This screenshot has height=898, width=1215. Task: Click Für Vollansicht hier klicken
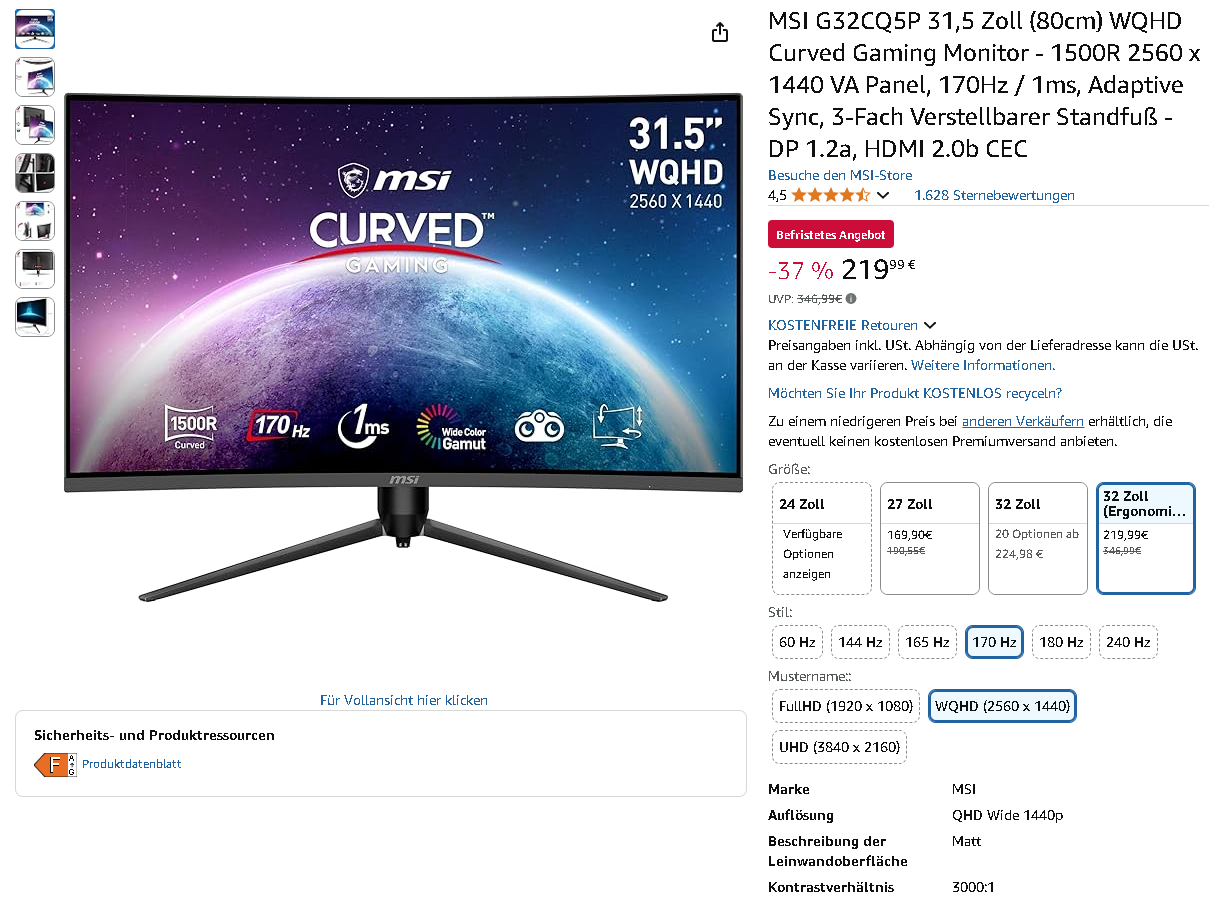click(404, 700)
